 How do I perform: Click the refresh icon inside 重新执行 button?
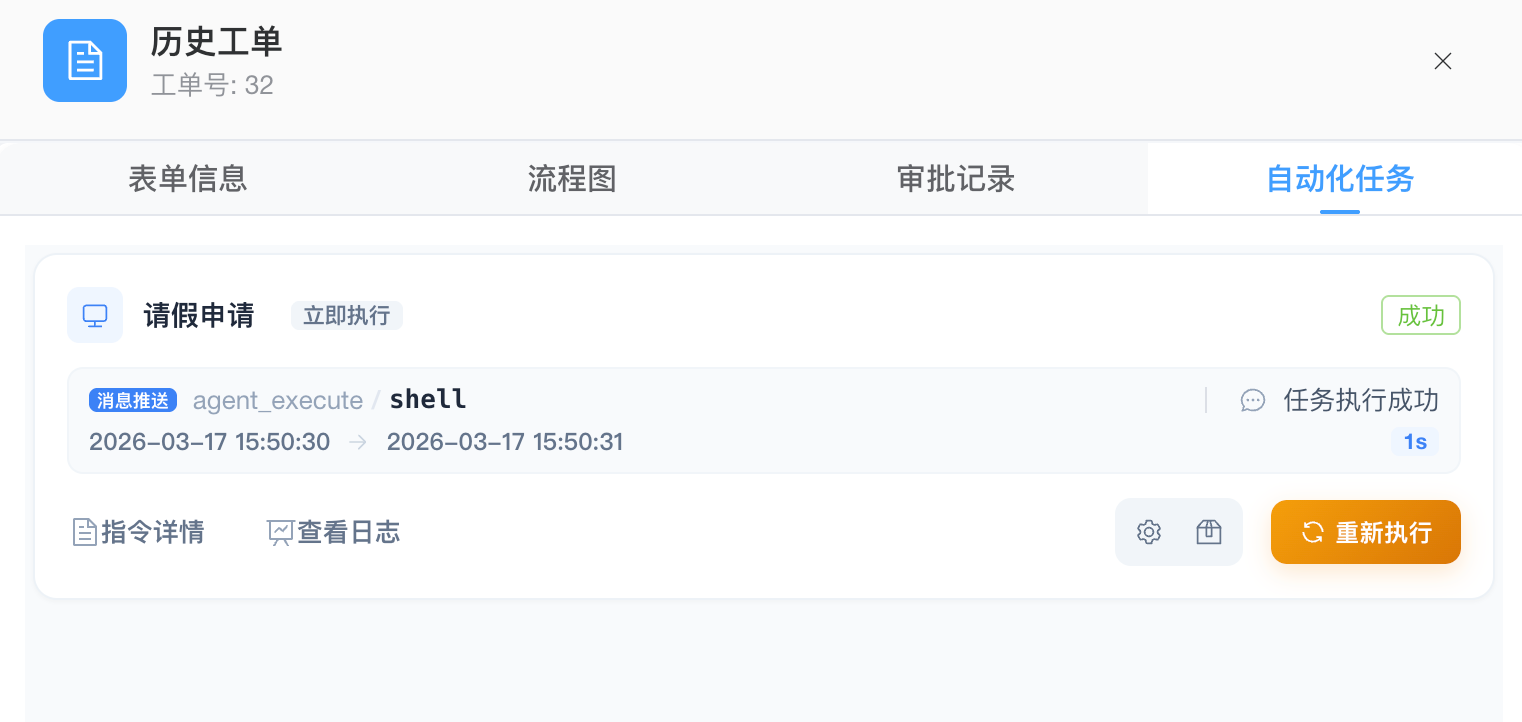click(x=1312, y=531)
